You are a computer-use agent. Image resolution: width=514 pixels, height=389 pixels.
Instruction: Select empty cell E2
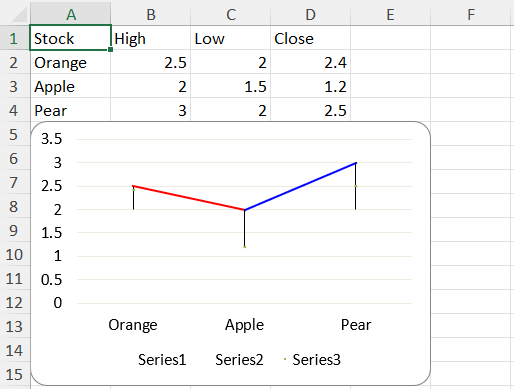(x=390, y=62)
